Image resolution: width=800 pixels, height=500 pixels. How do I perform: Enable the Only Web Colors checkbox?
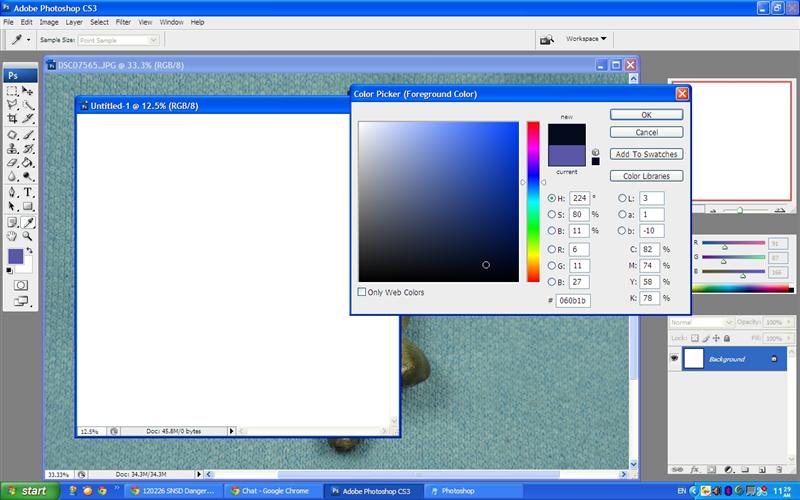(362, 292)
